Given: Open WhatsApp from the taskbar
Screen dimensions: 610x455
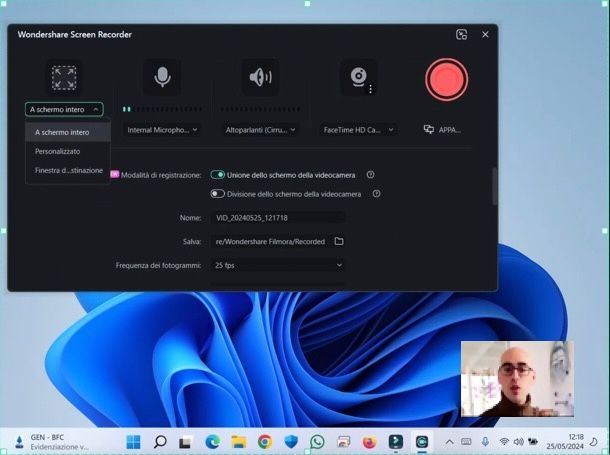Looking at the screenshot, I should coord(317,442).
